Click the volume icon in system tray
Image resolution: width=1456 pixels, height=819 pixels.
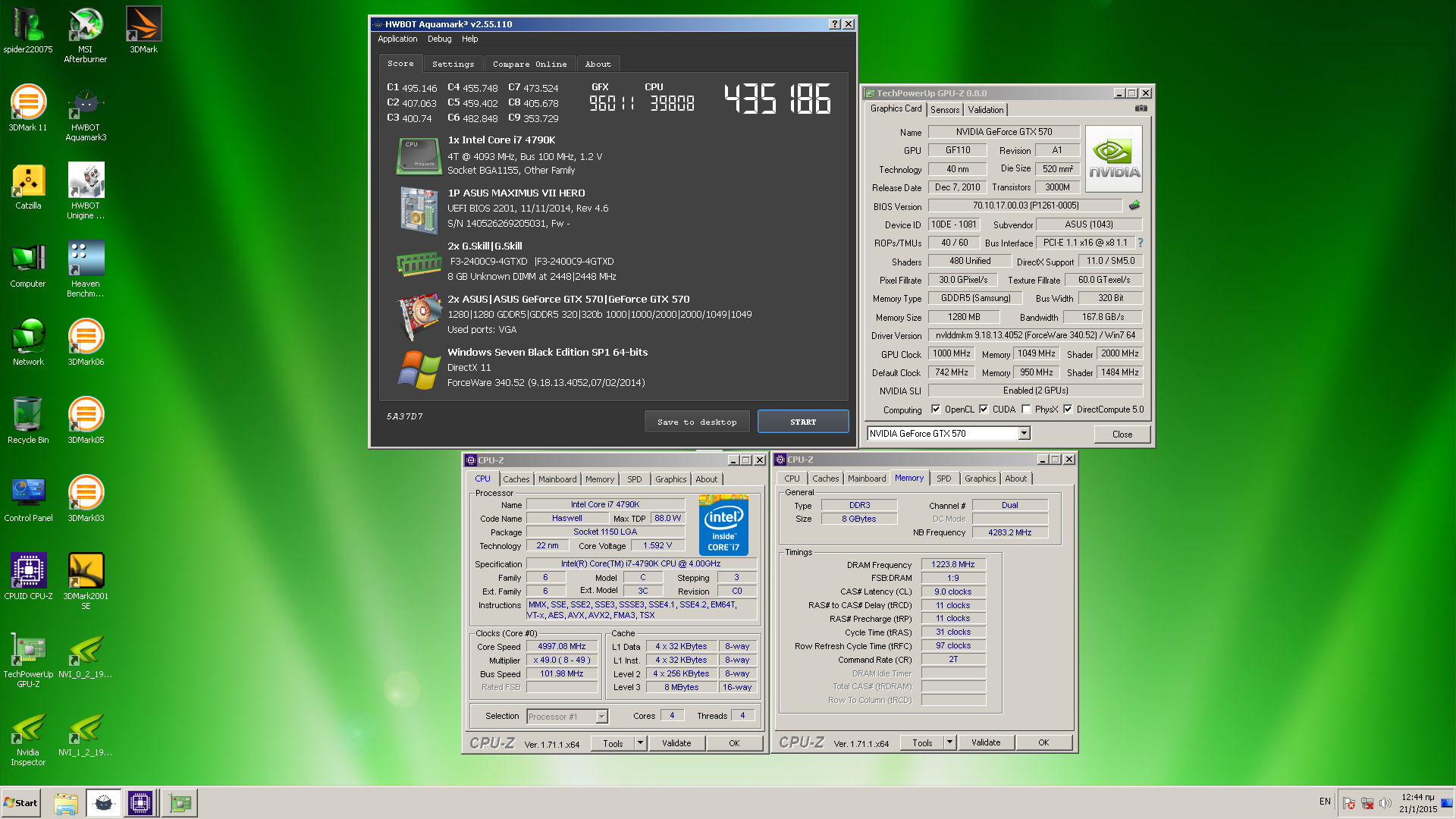tap(1385, 803)
